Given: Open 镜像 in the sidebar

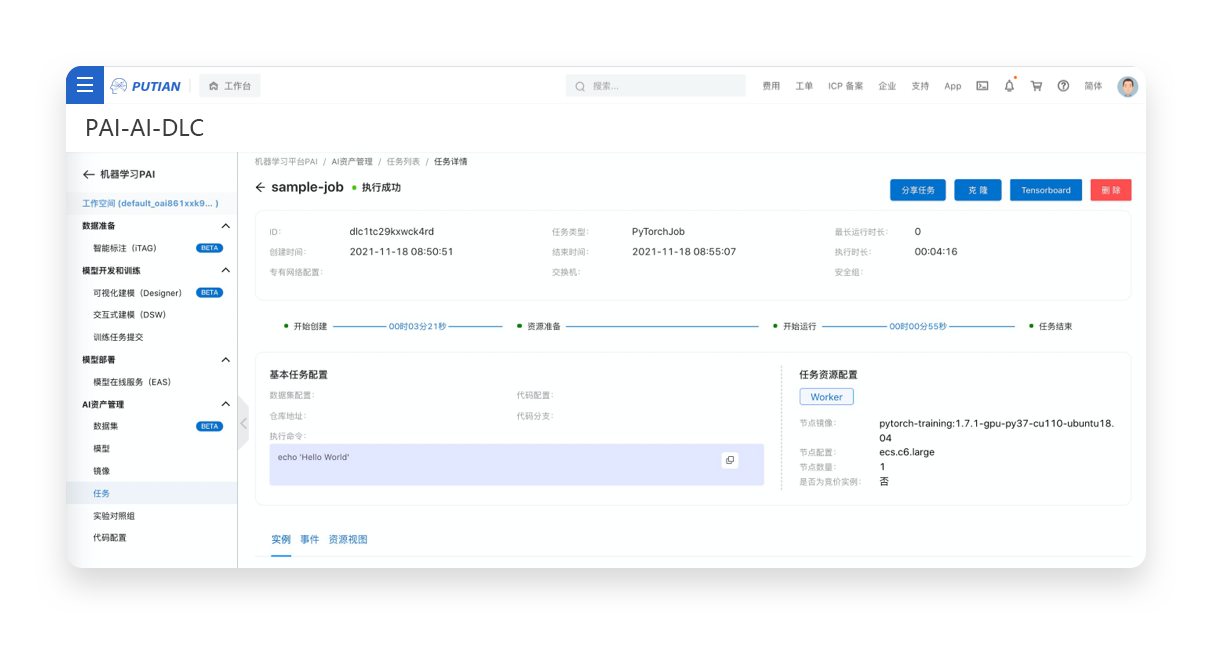Looking at the screenshot, I should 101,471.
